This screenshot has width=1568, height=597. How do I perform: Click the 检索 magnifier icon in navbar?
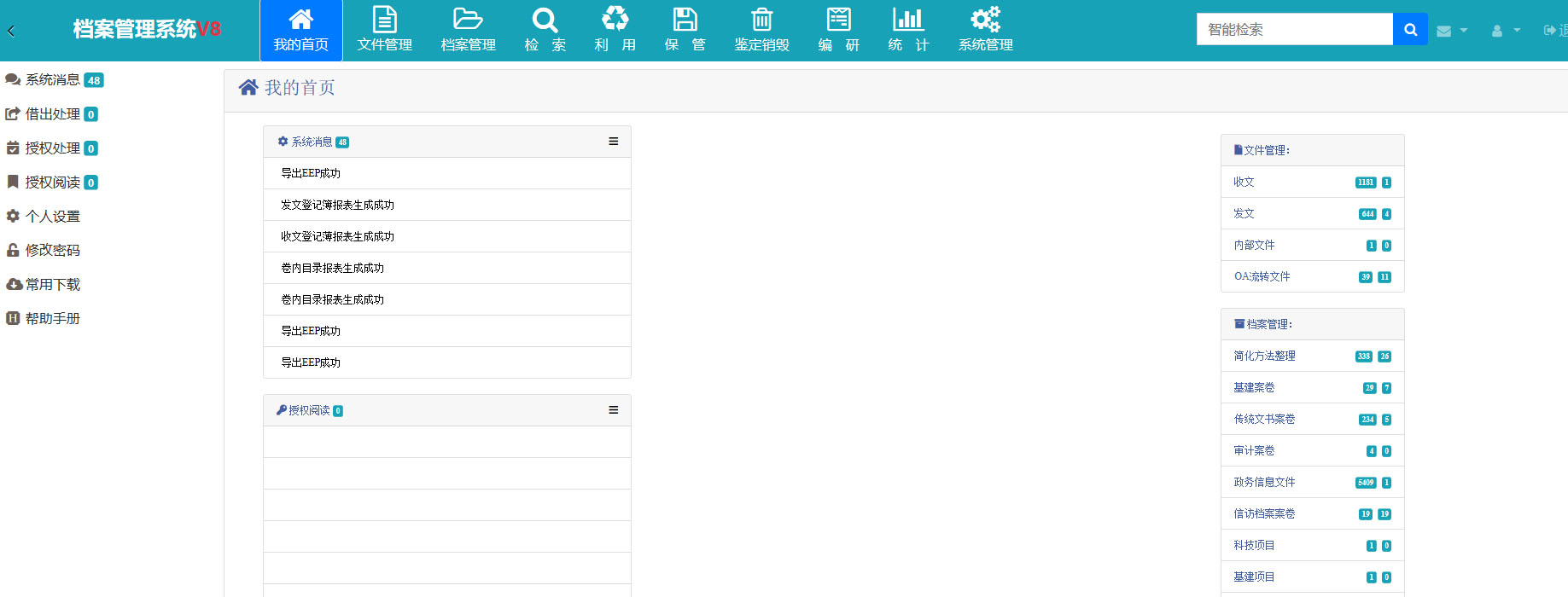(545, 20)
